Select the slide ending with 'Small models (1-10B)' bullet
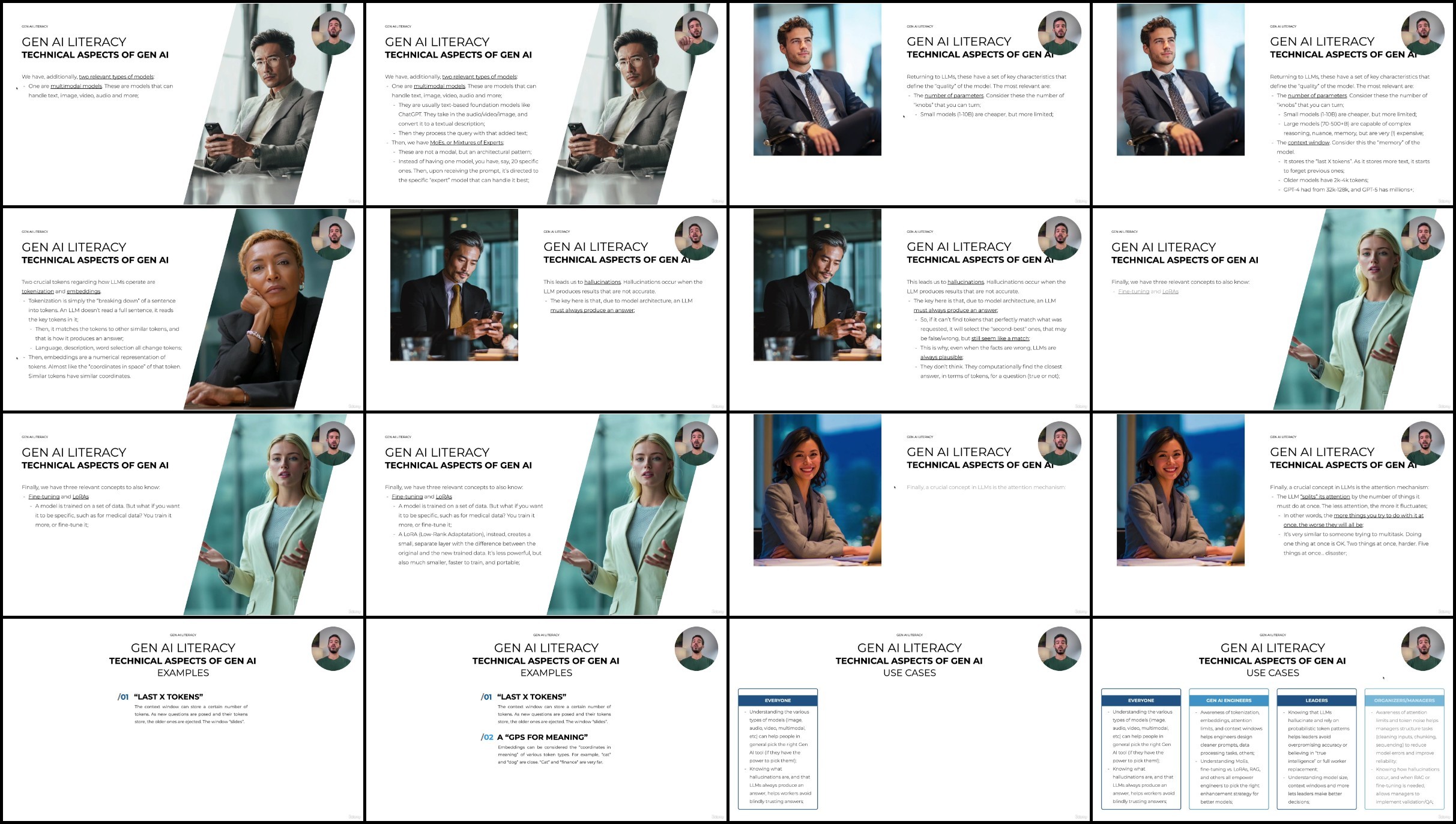Screen dimensions: 1456x824 click(909, 104)
